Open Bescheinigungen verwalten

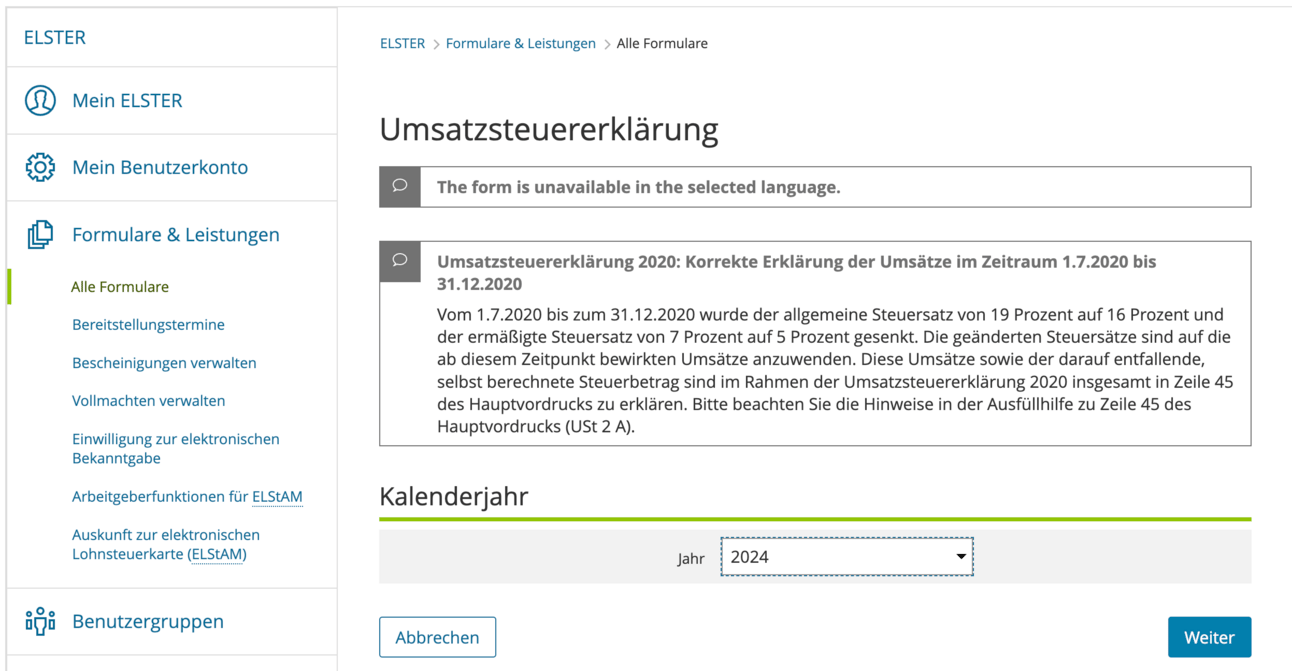[164, 363]
